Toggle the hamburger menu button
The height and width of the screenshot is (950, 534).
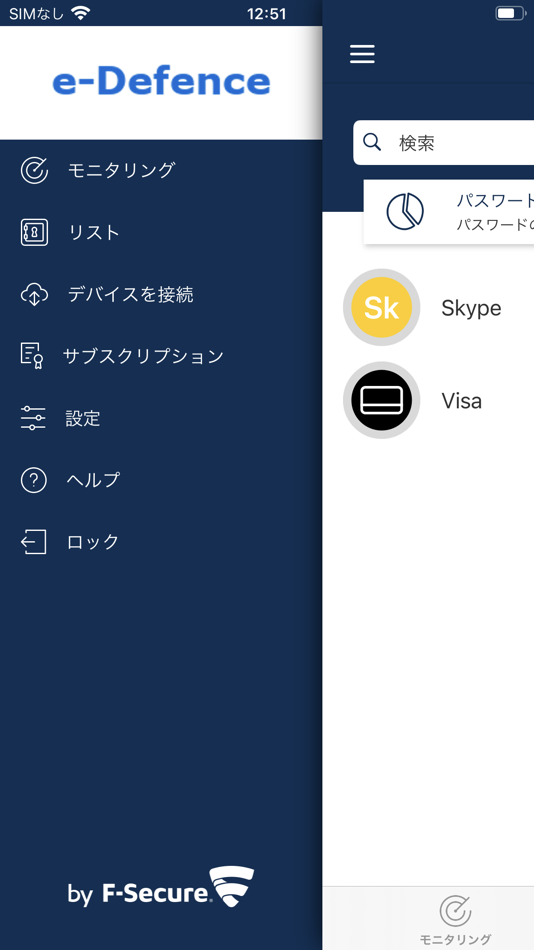(362, 55)
